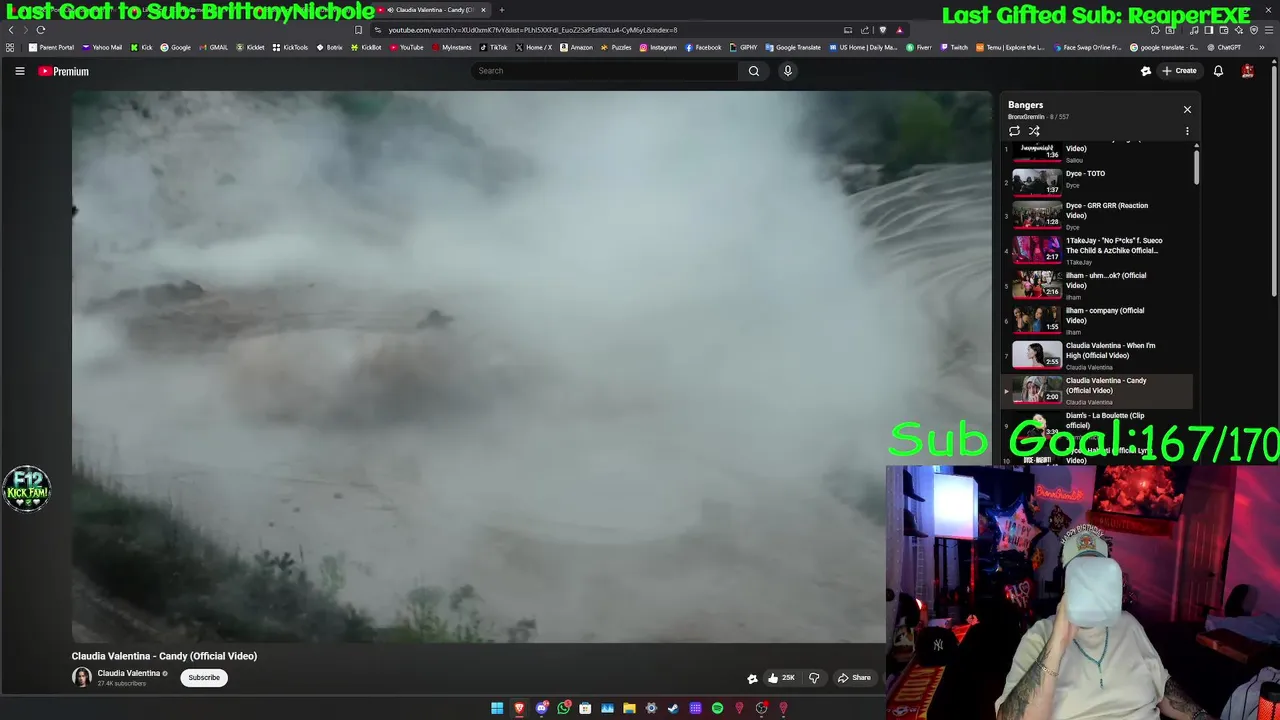Image resolution: width=1280 pixels, height=720 pixels.
Task: Click the Share button
Action: tap(854, 678)
